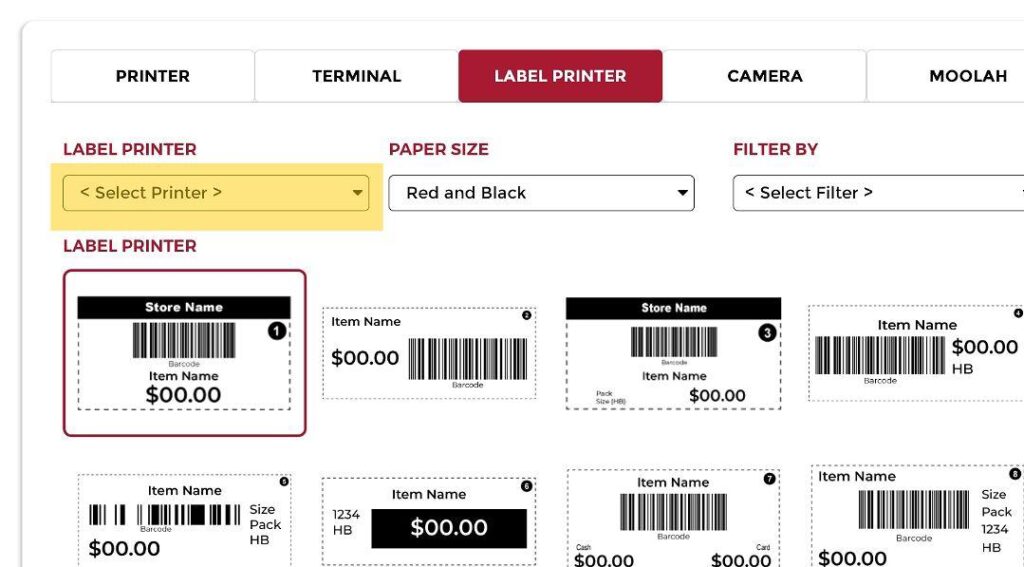This screenshot has width=1024, height=567.
Task: Pick label template number 3 with store name
Action: click(x=673, y=352)
